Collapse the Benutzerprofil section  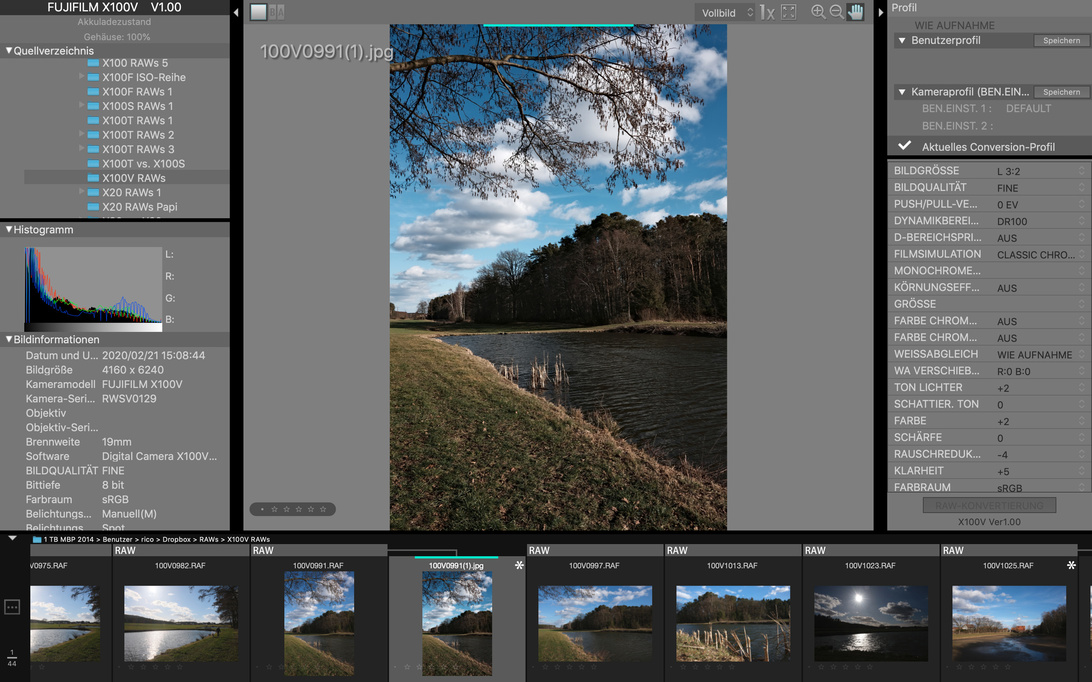(902, 41)
